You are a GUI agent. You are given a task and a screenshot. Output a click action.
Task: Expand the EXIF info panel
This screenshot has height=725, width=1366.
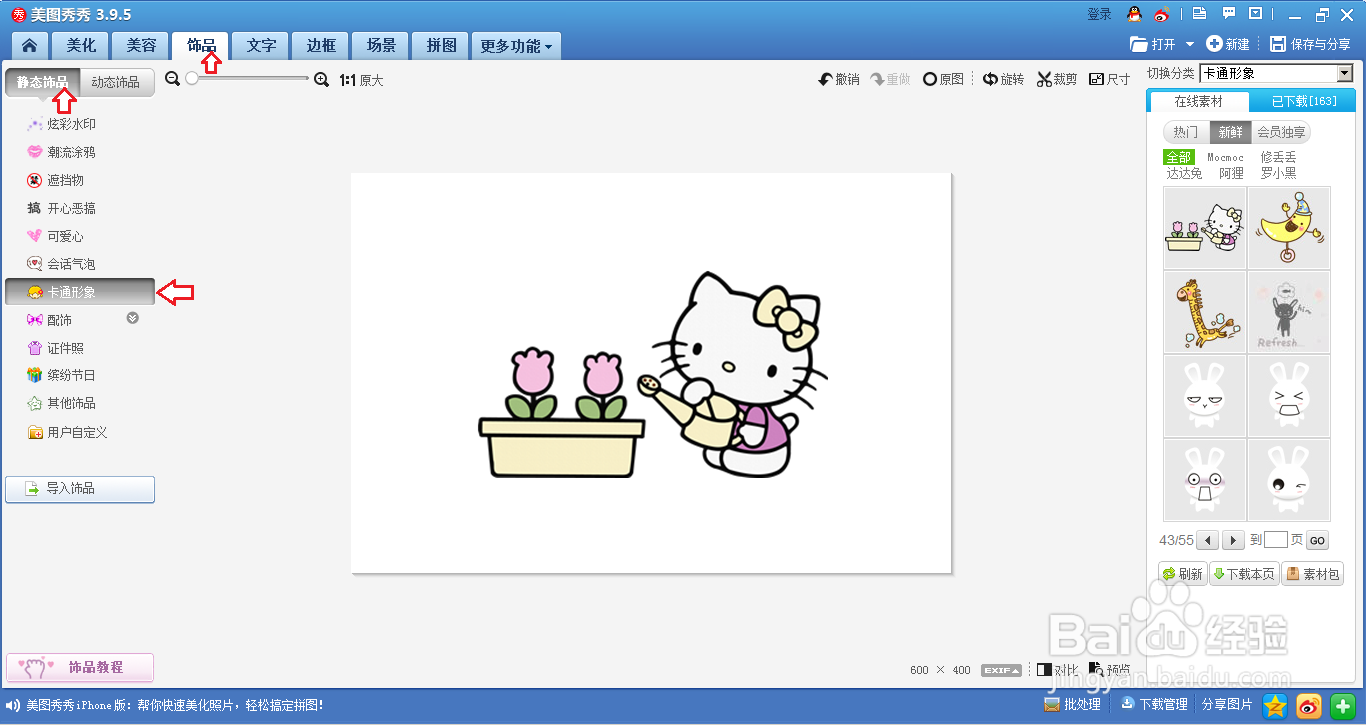(x=1001, y=670)
